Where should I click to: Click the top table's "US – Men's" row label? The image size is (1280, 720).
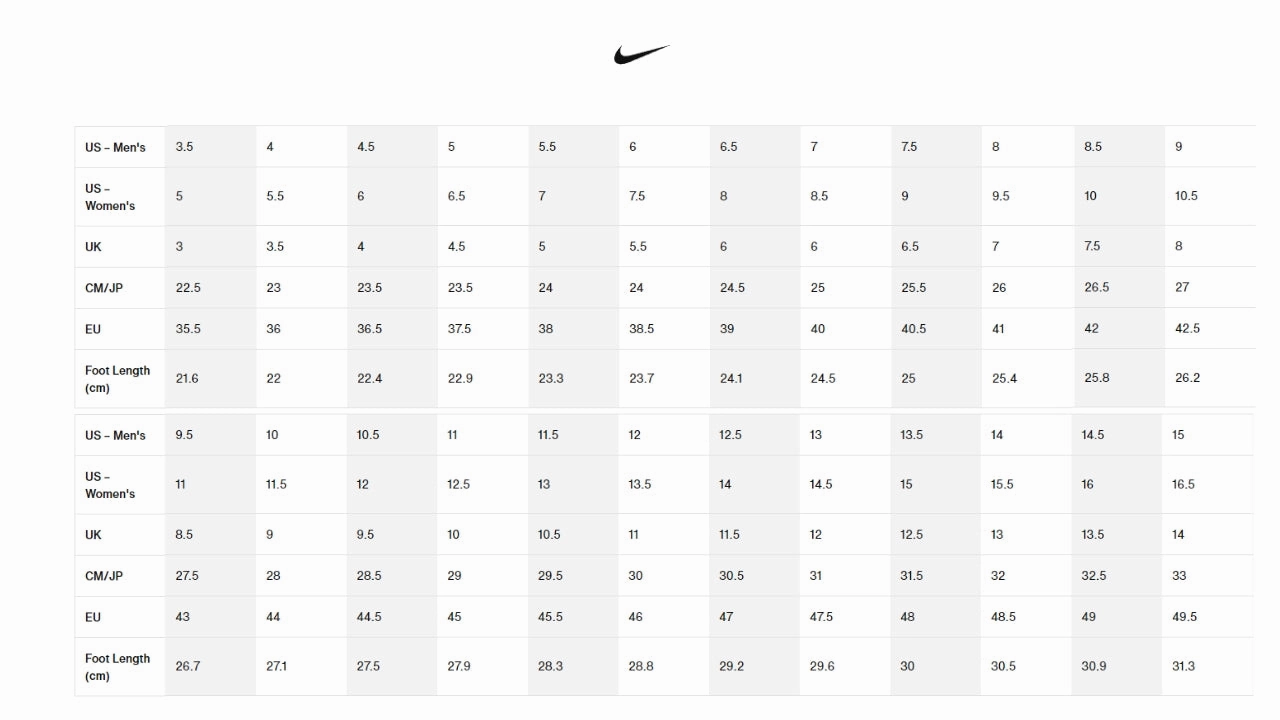pyautogui.click(x=115, y=147)
